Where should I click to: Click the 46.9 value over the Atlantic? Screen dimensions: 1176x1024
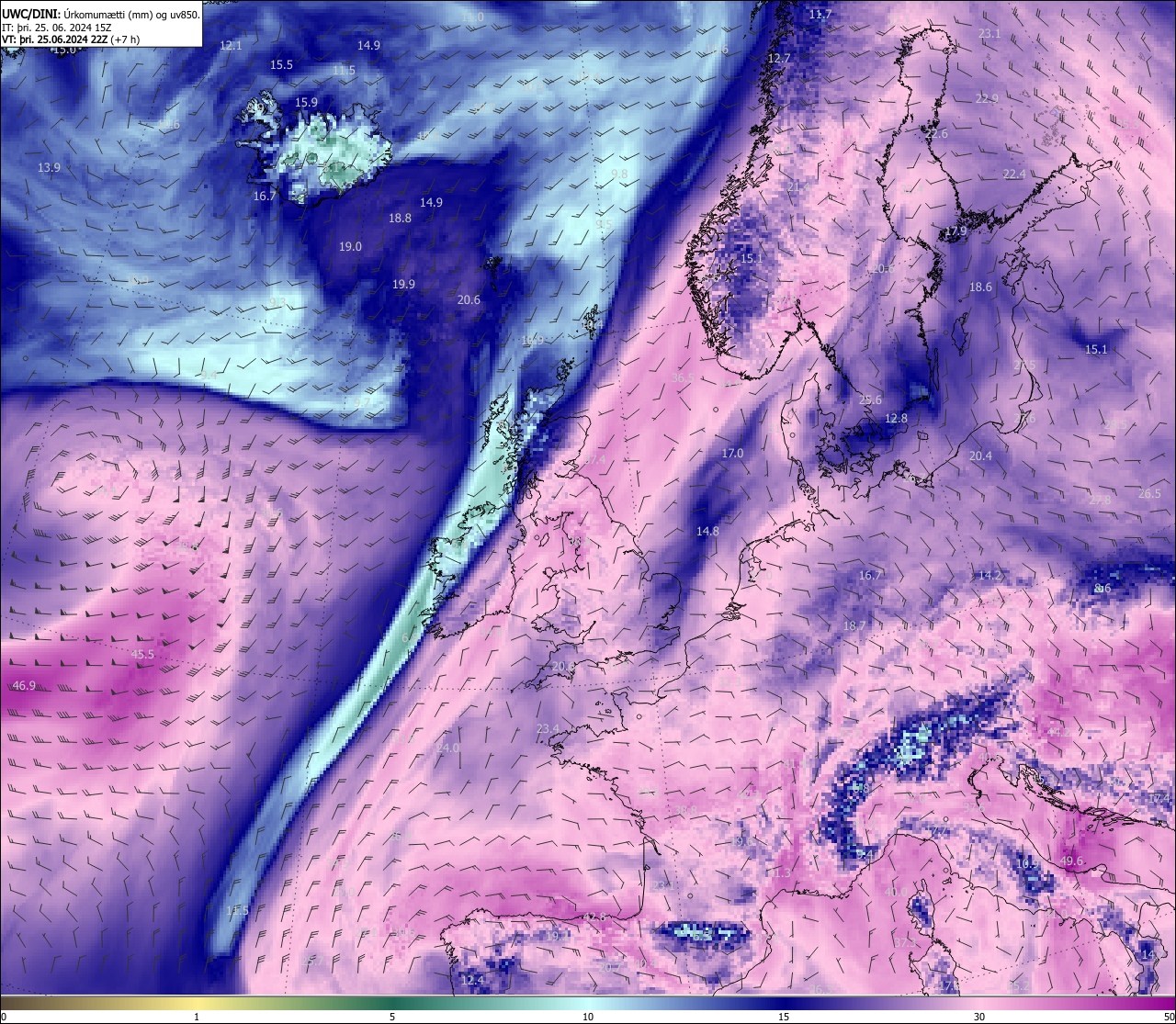tap(24, 685)
